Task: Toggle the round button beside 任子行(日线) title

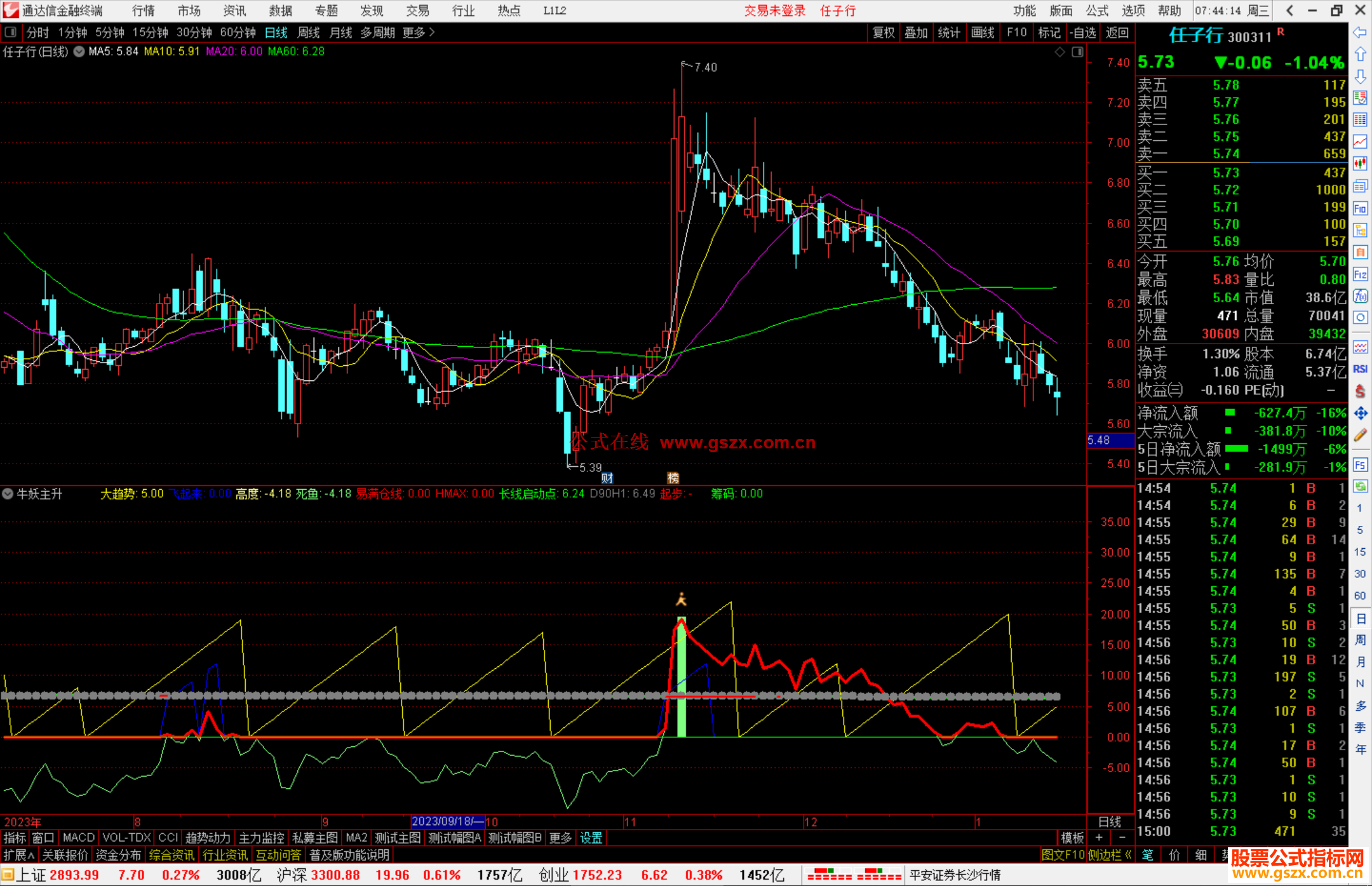Action: click(x=79, y=51)
